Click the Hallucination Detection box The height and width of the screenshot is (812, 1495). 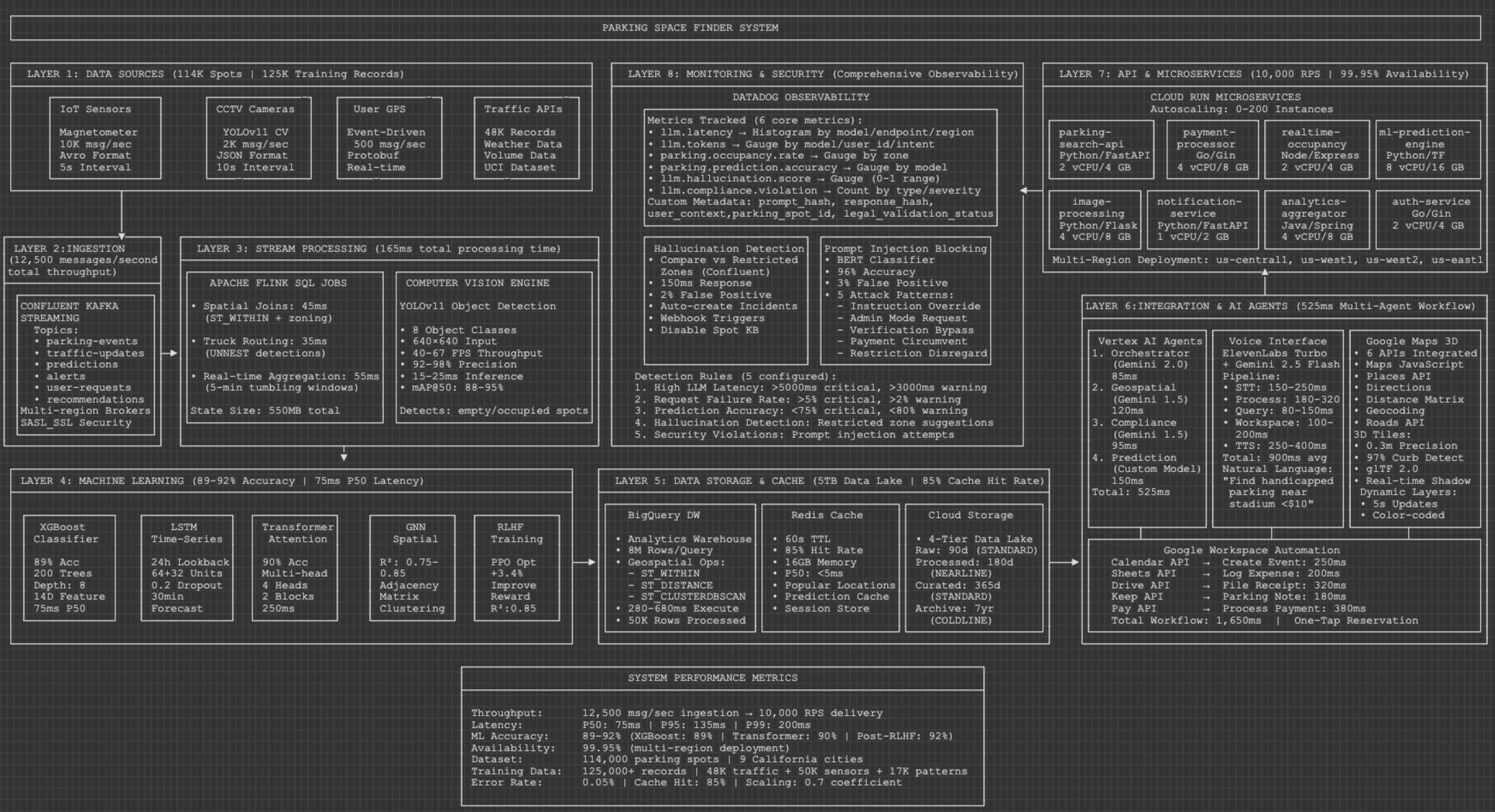pyautogui.click(x=725, y=301)
